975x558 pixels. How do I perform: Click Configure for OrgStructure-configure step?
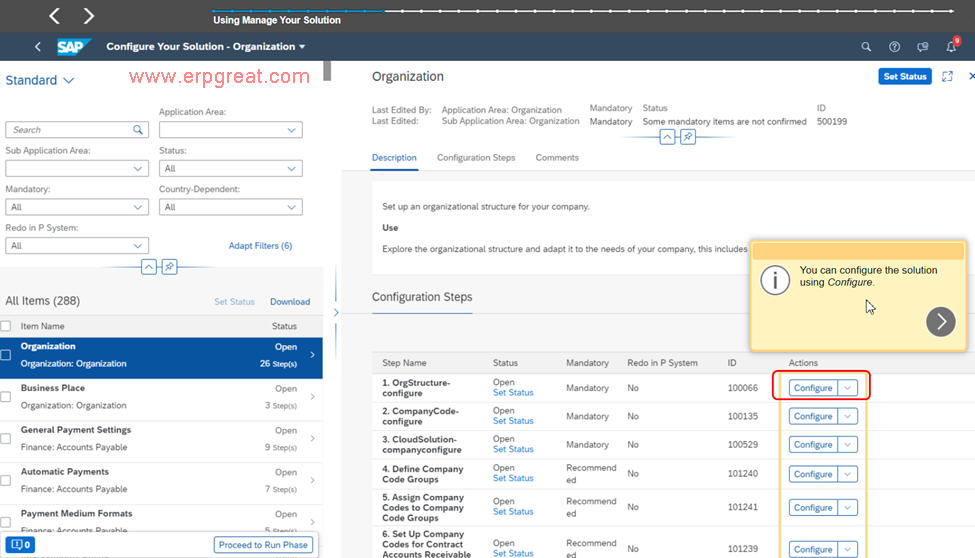tap(813, 388)
